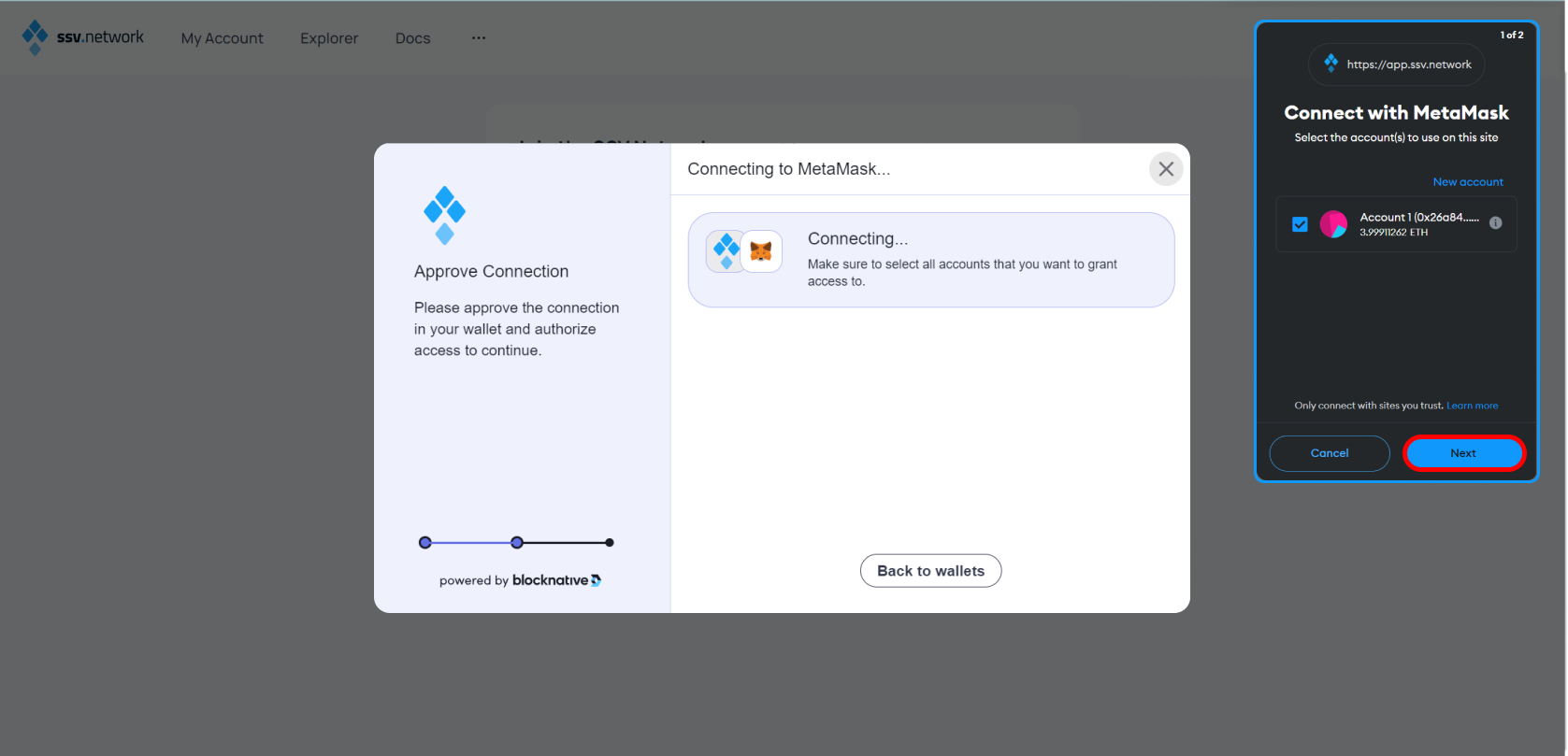Open the Explorer navigation link

(329, 38)
